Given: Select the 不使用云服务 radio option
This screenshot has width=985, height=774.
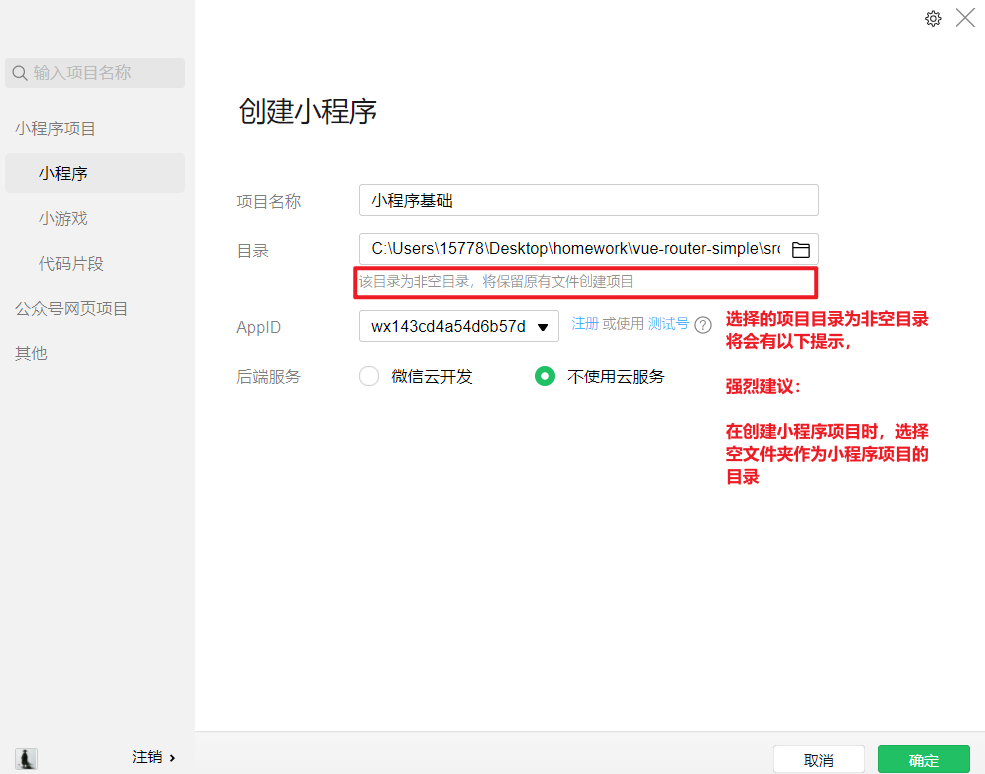Looking at the screenshot, I should [x=545, y=377].
